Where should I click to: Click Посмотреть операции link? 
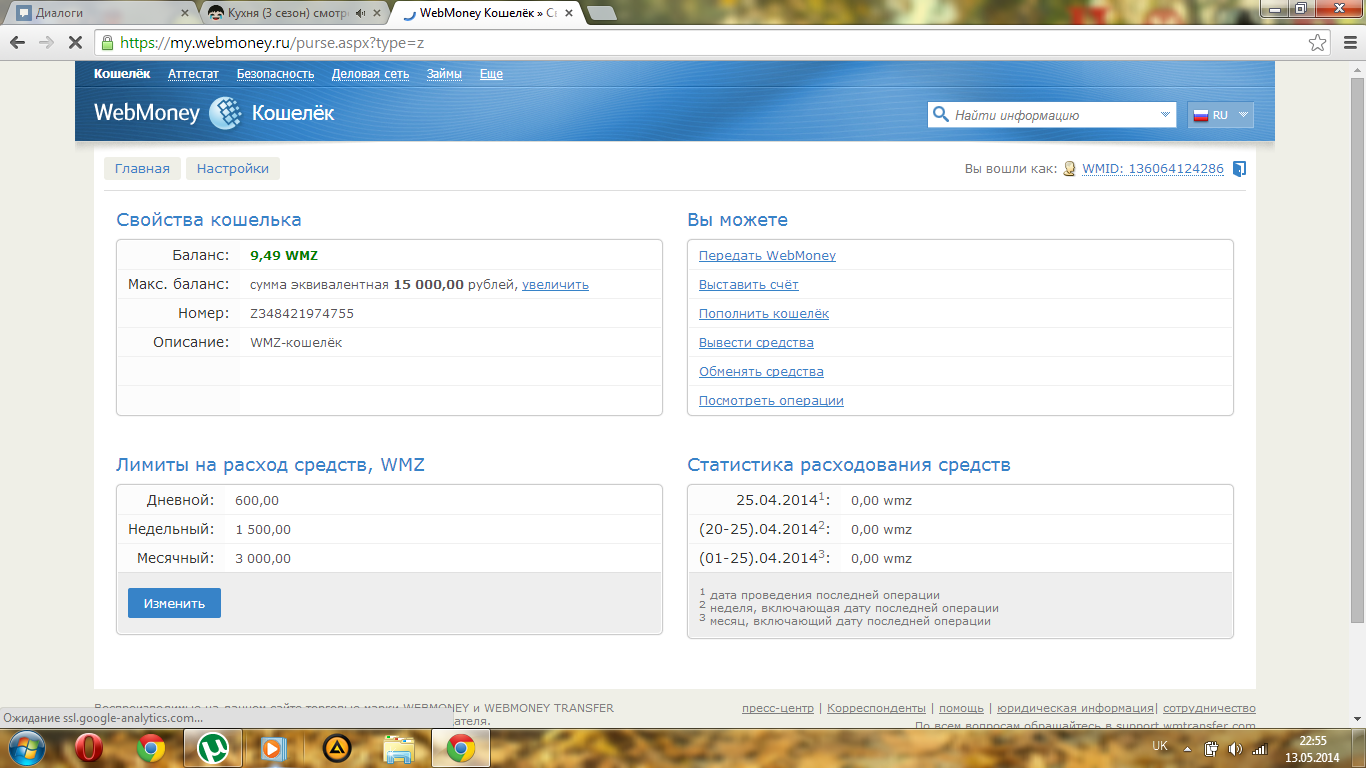(771, 401)
